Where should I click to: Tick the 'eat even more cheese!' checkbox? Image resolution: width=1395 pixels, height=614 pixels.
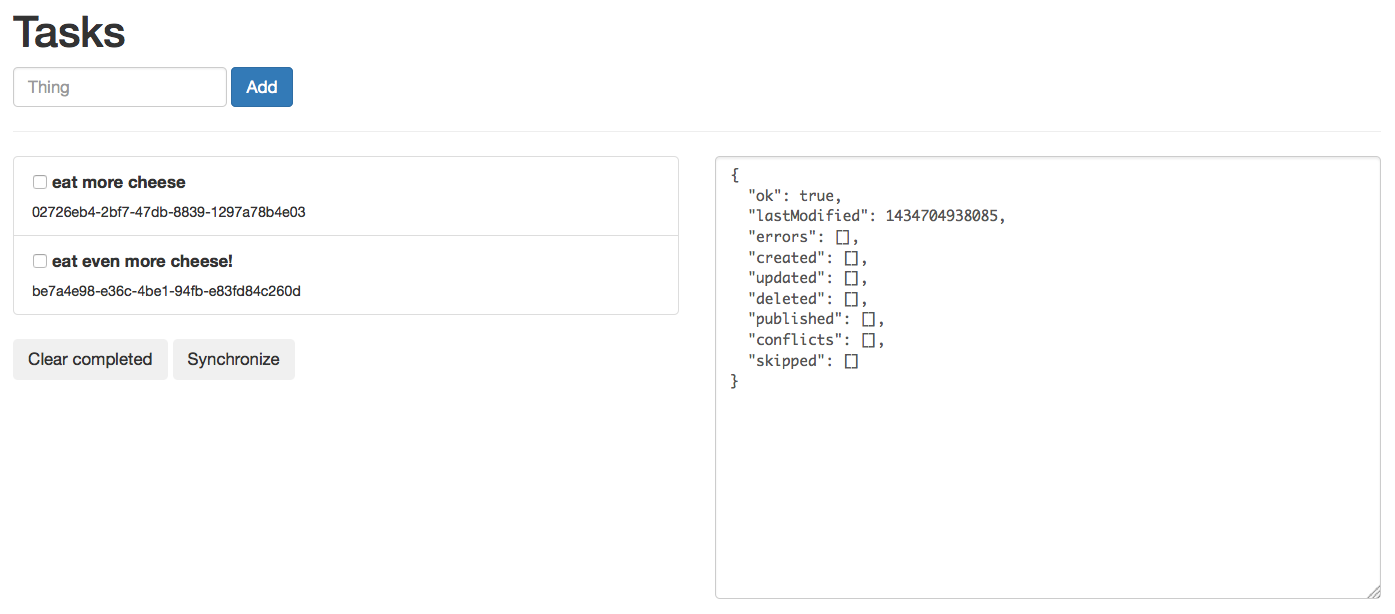40,261
